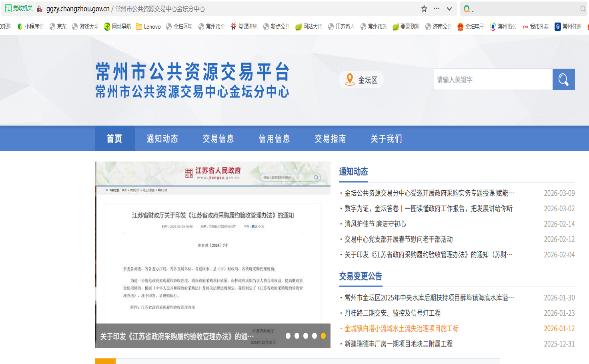589x364 pixels.
Task: Open the three-dot menu in address bar
Action: tap(436, 9)
